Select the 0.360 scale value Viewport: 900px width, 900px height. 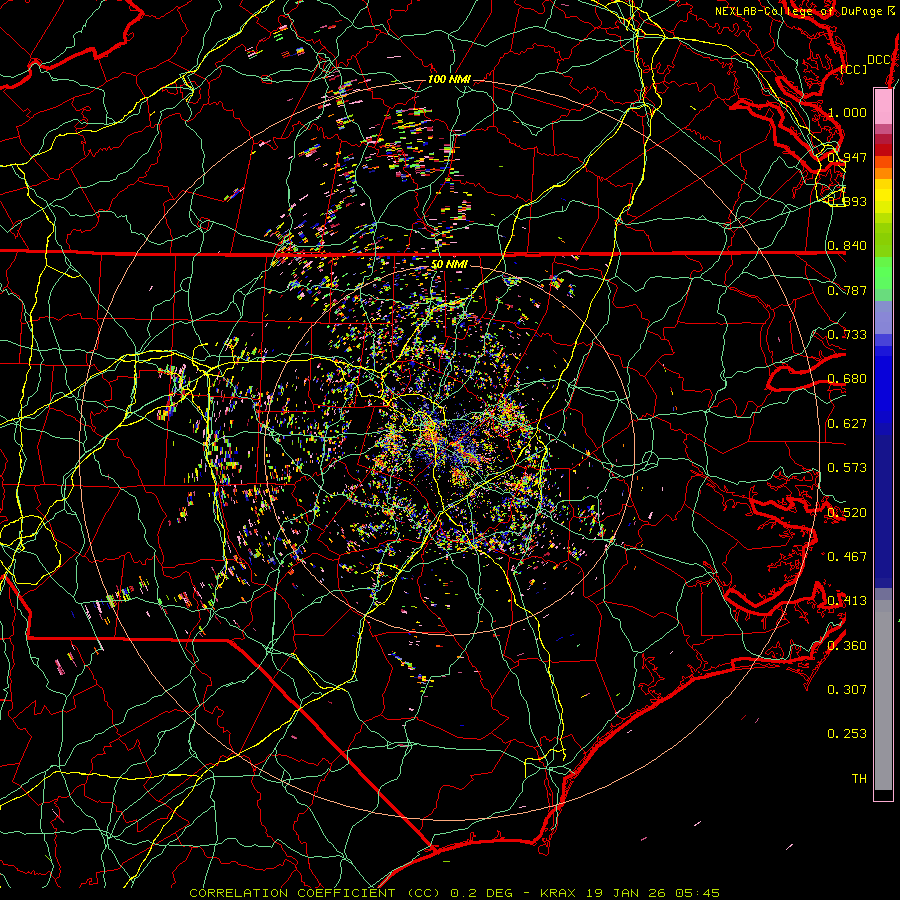(847, 646)
